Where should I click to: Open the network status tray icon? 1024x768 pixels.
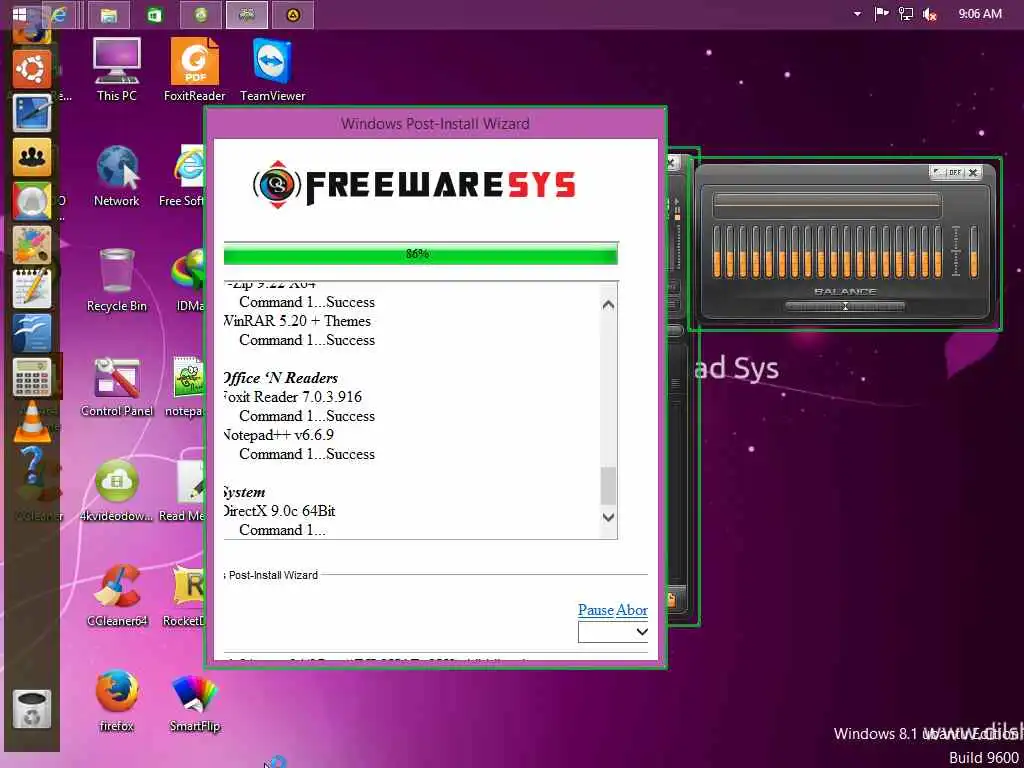tap(905, 14)
